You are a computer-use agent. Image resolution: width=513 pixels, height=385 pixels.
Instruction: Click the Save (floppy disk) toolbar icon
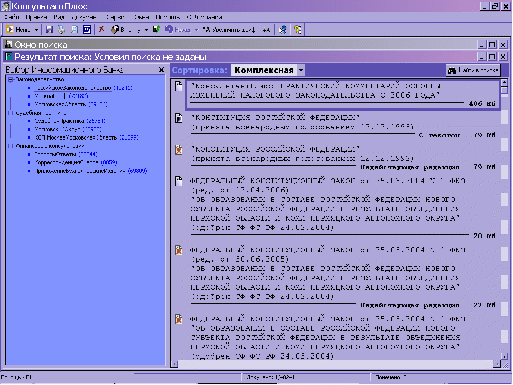point(49,30)
